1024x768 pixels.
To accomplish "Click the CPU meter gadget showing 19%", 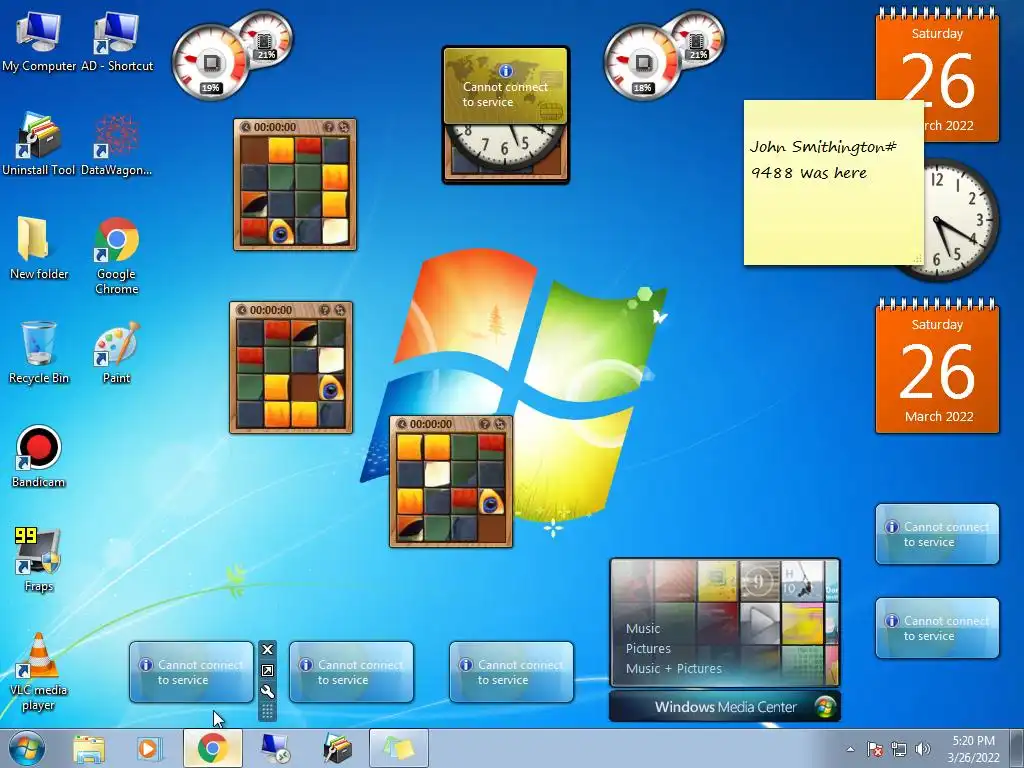I will pos(210,62).
